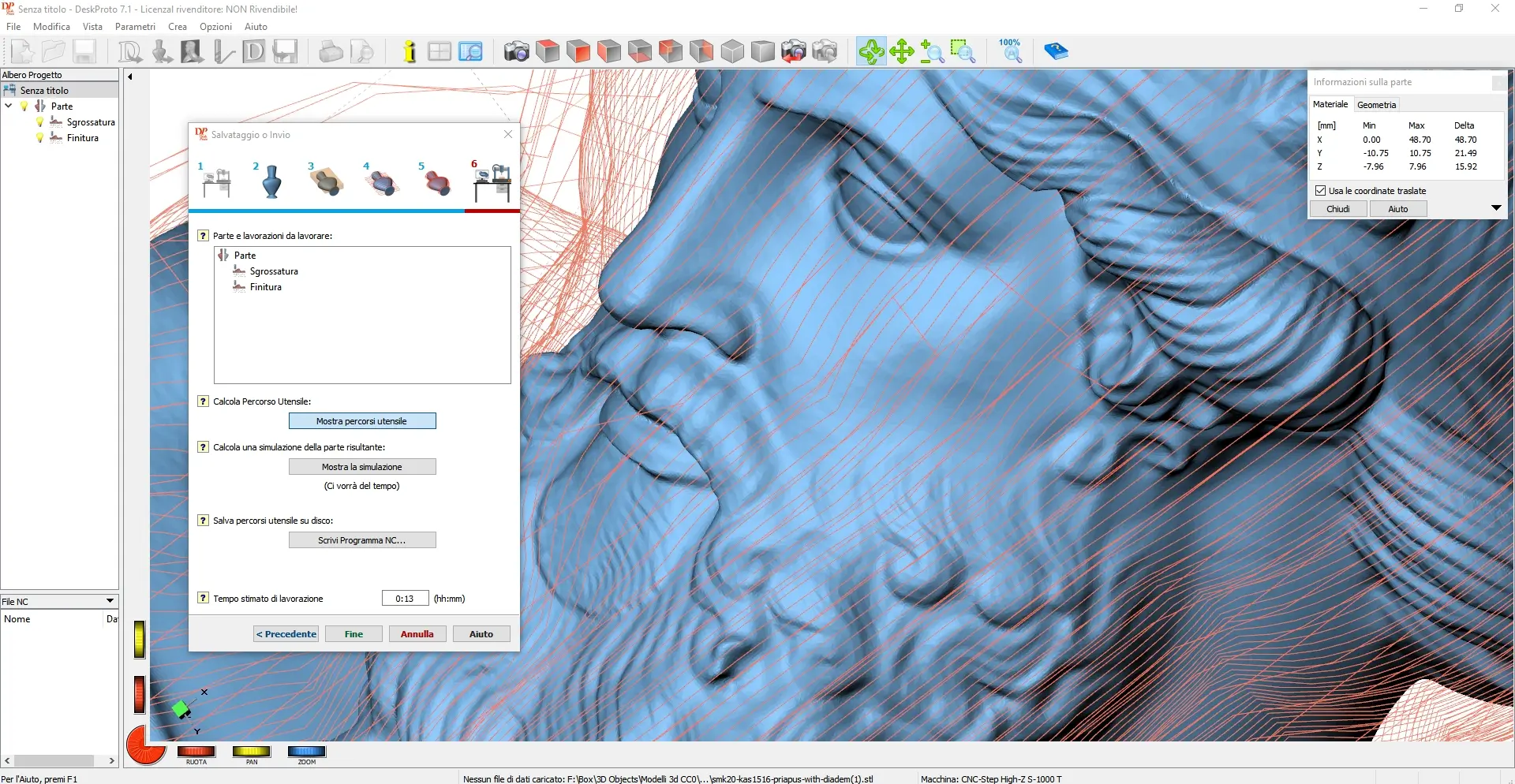Click the Annulla button
Screen dimensions: 1515x784
417,634
